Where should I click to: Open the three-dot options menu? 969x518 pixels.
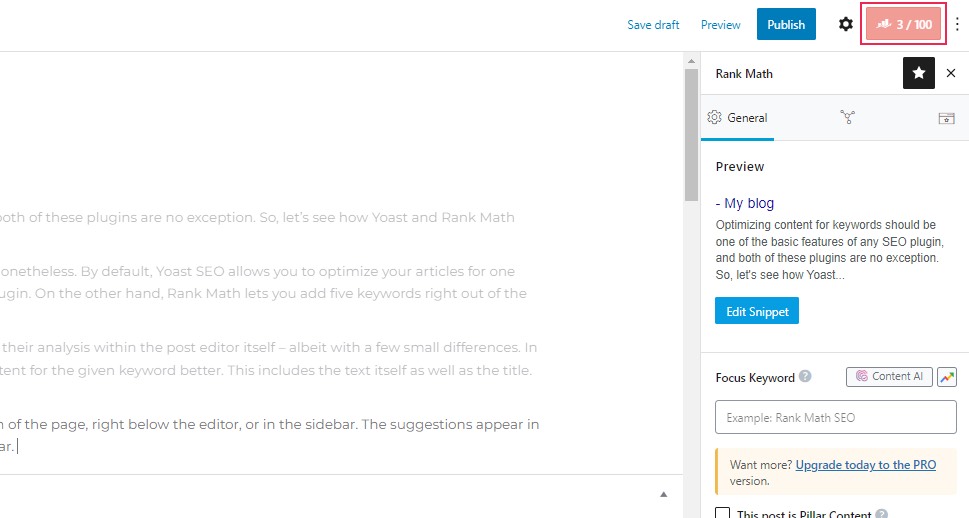point(957,25)
